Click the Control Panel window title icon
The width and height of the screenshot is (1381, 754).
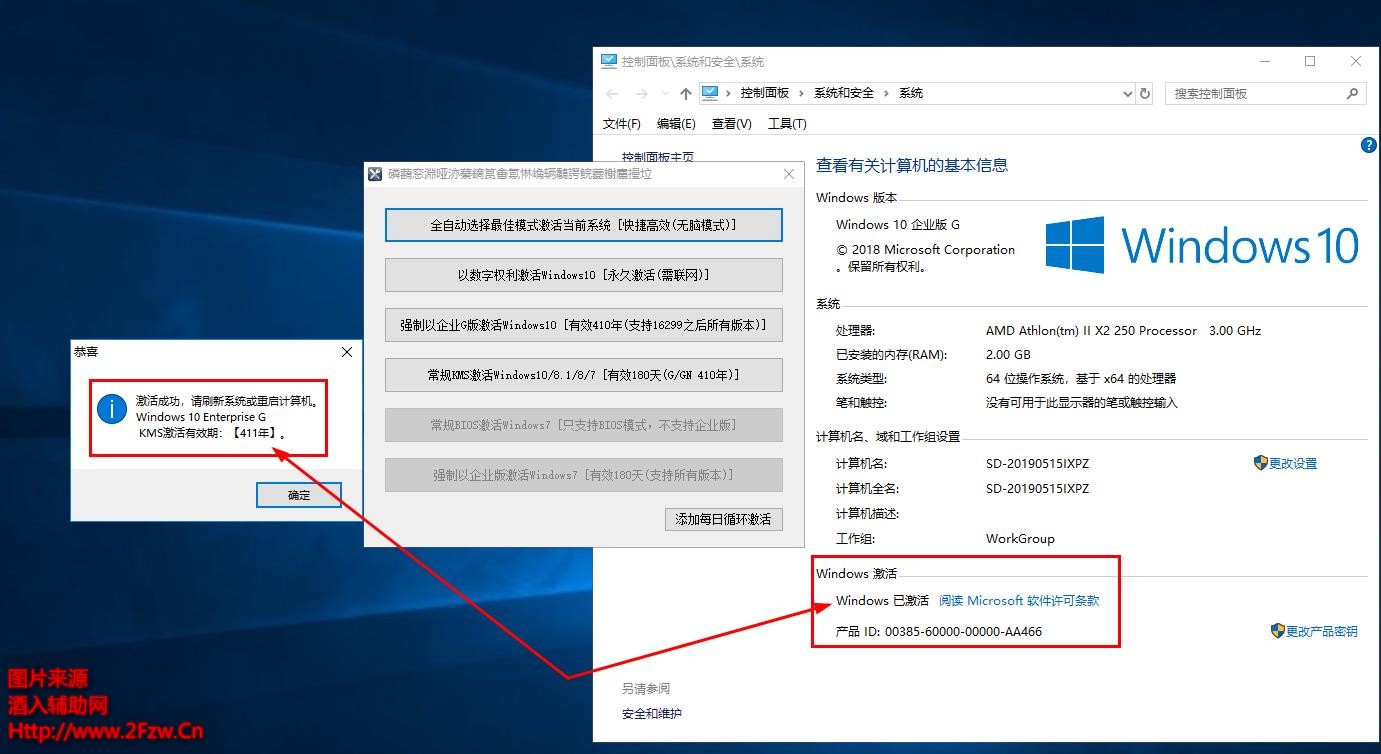point(609,61)
